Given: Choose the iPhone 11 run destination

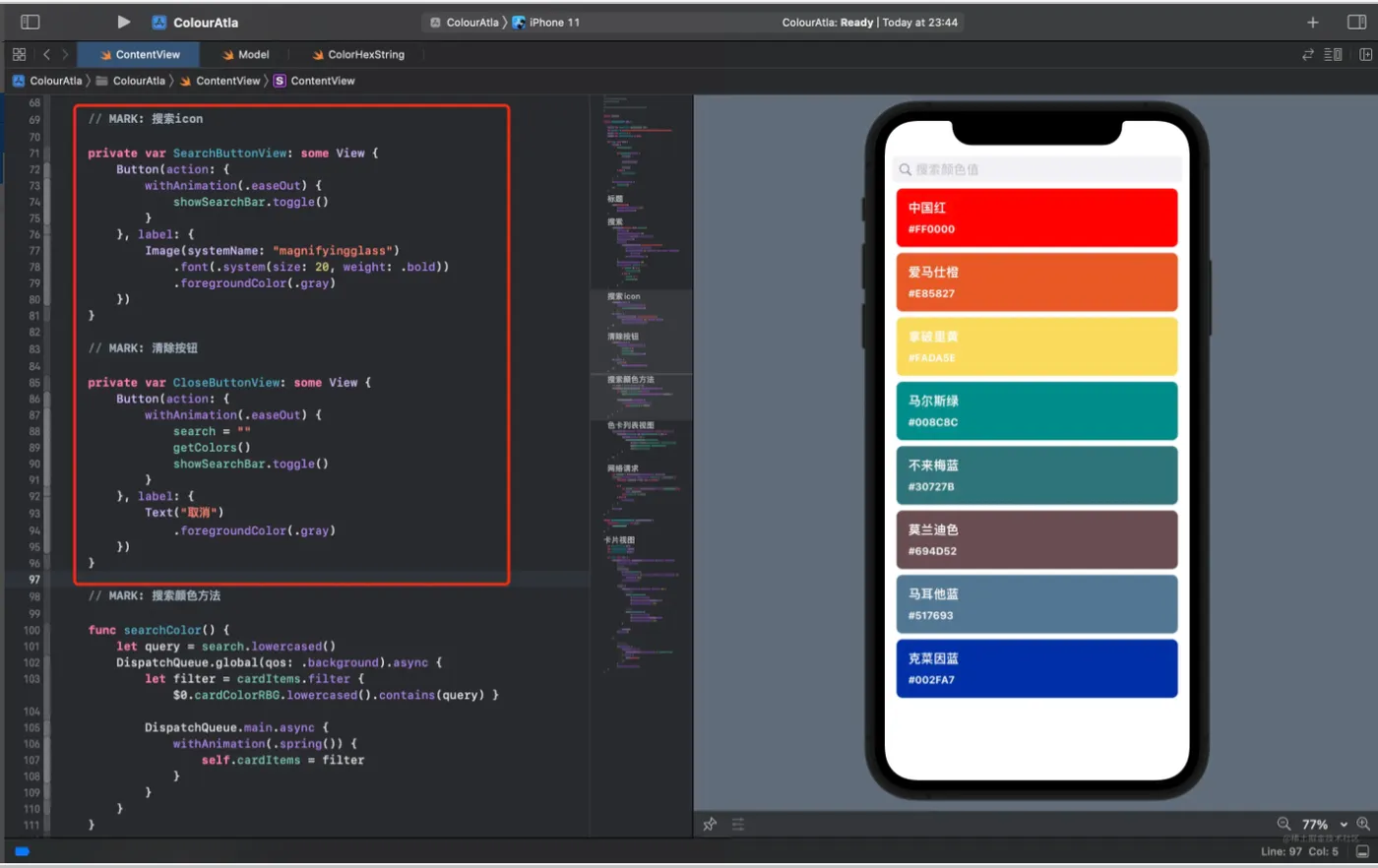Looking at the screenshot, I should 546,22.
